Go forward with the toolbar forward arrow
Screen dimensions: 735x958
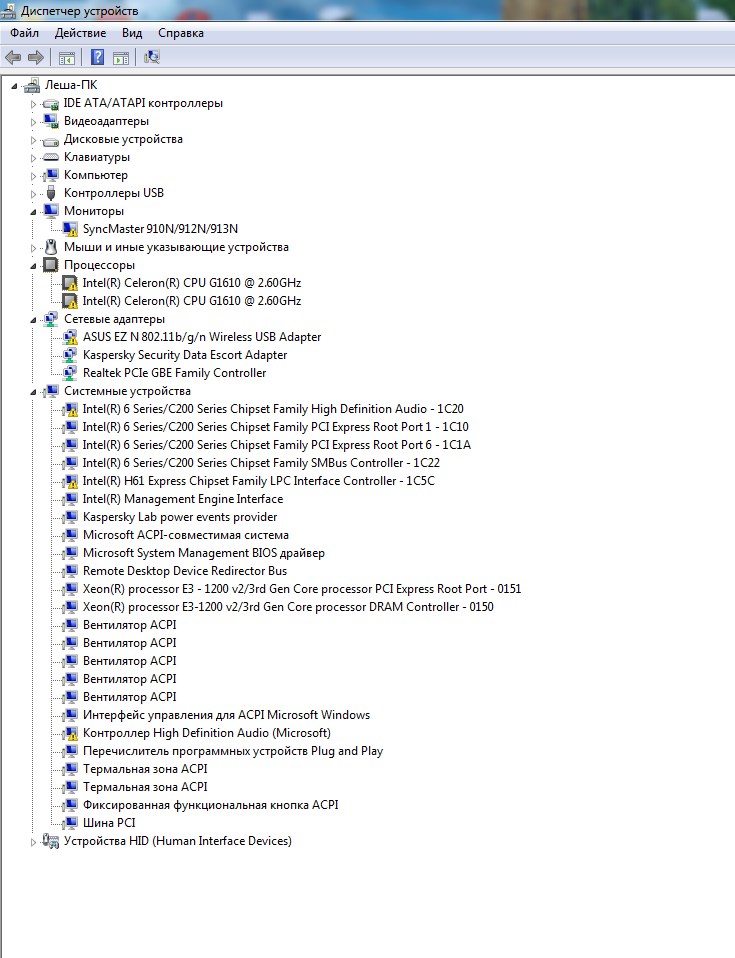[x=36, y=57]
